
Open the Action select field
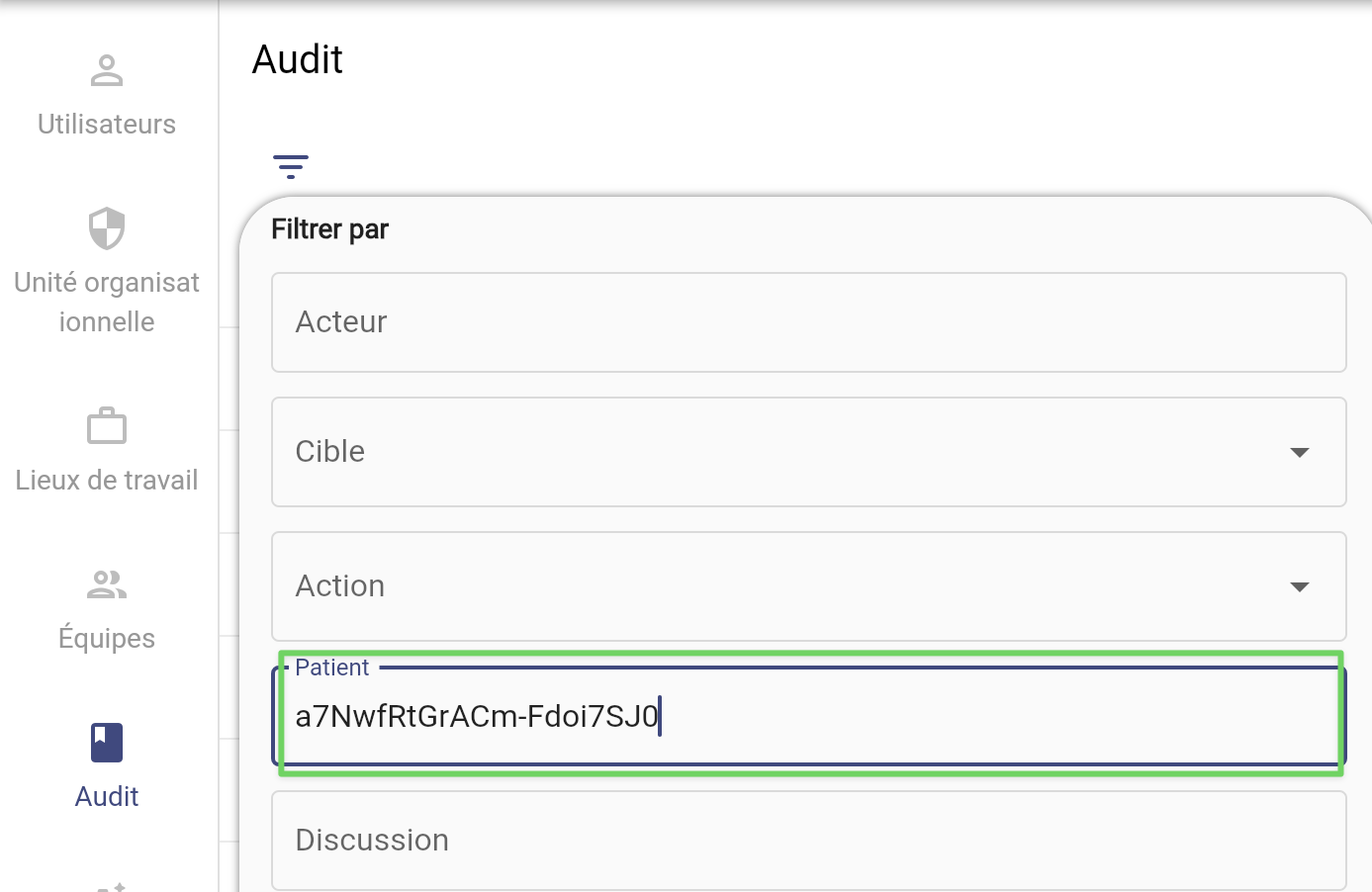(809, 586)
